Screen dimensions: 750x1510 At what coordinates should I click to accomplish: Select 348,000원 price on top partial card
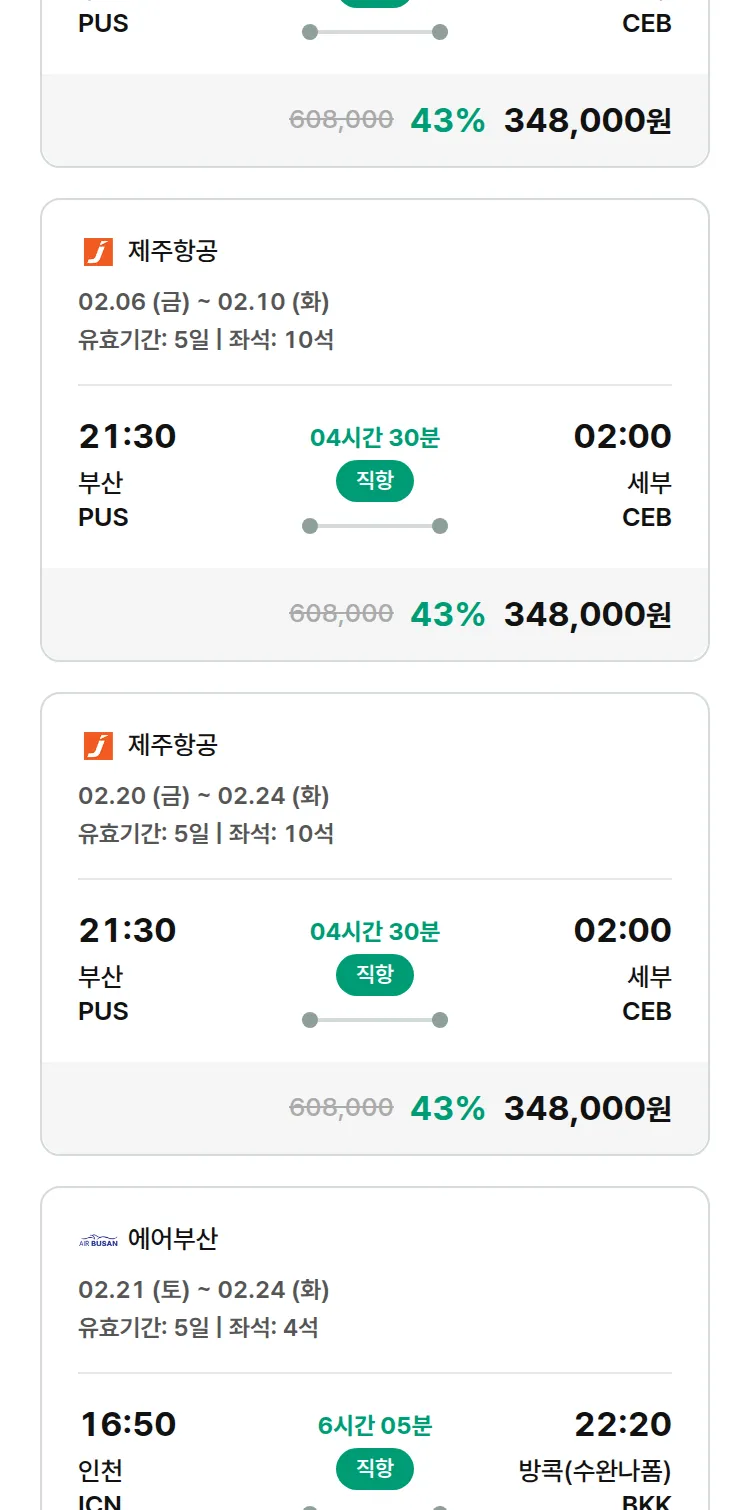coord(587,120)
